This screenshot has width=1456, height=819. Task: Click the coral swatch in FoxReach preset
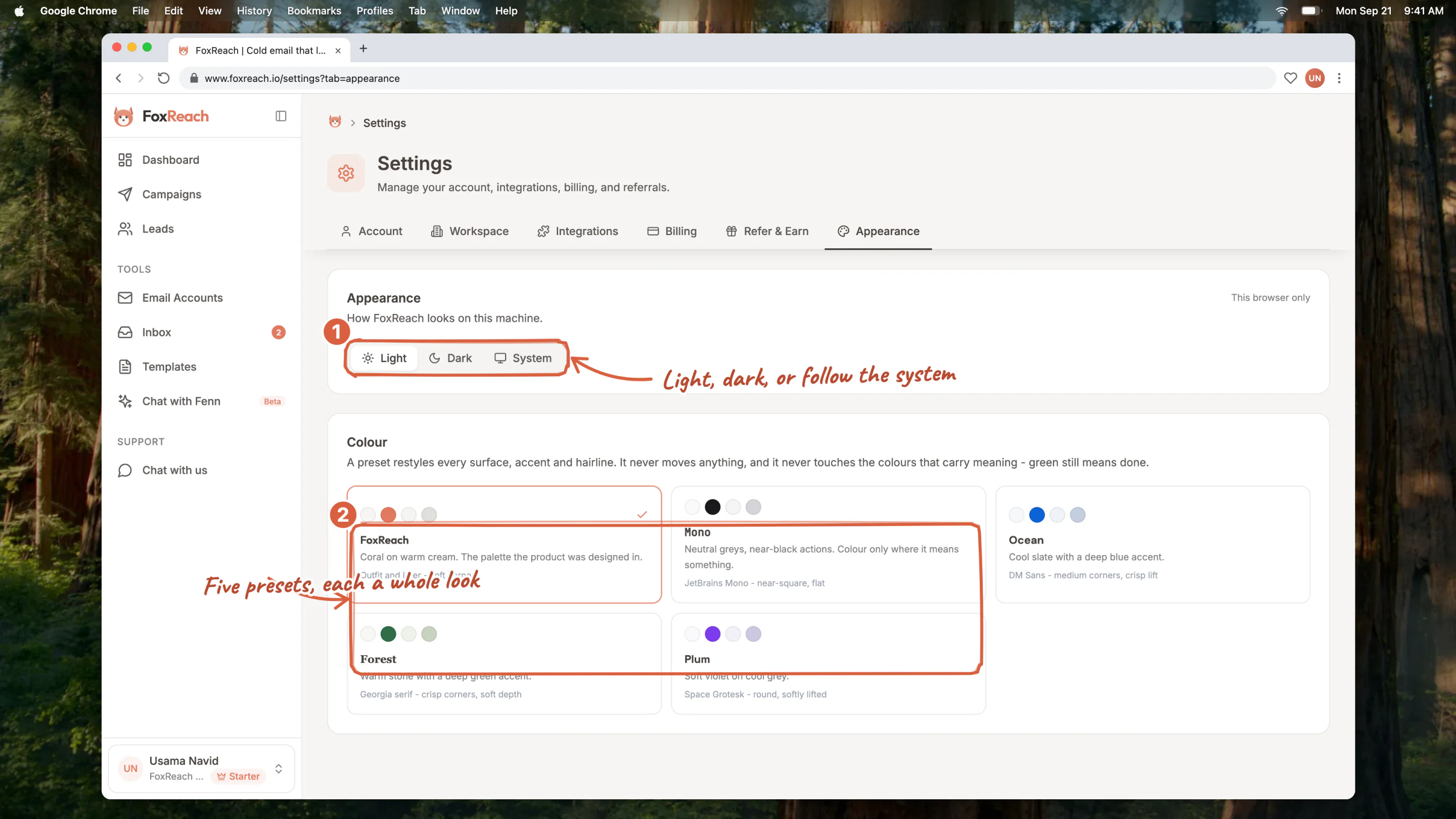tap(388, 515)
